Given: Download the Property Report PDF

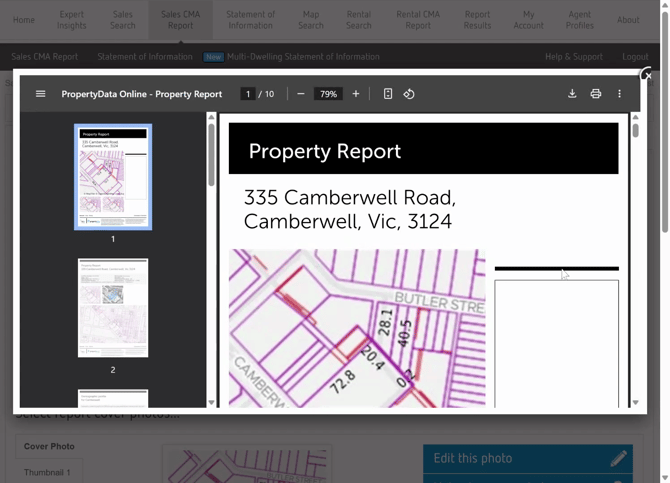Looking at the screenshot, I should point(572,94).
